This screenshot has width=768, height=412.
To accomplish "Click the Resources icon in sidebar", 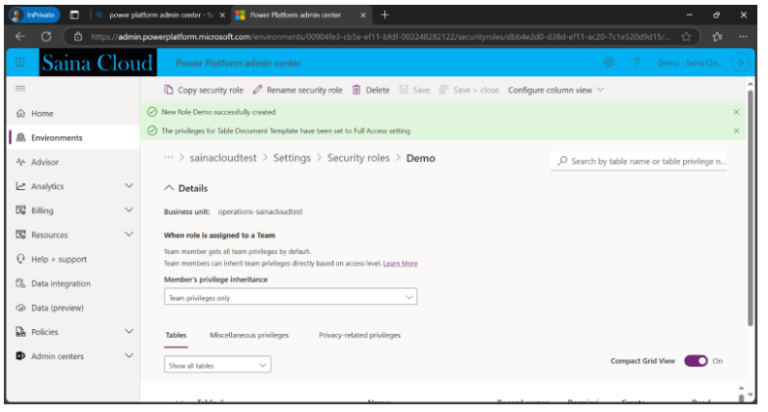I will pos(21,234).
